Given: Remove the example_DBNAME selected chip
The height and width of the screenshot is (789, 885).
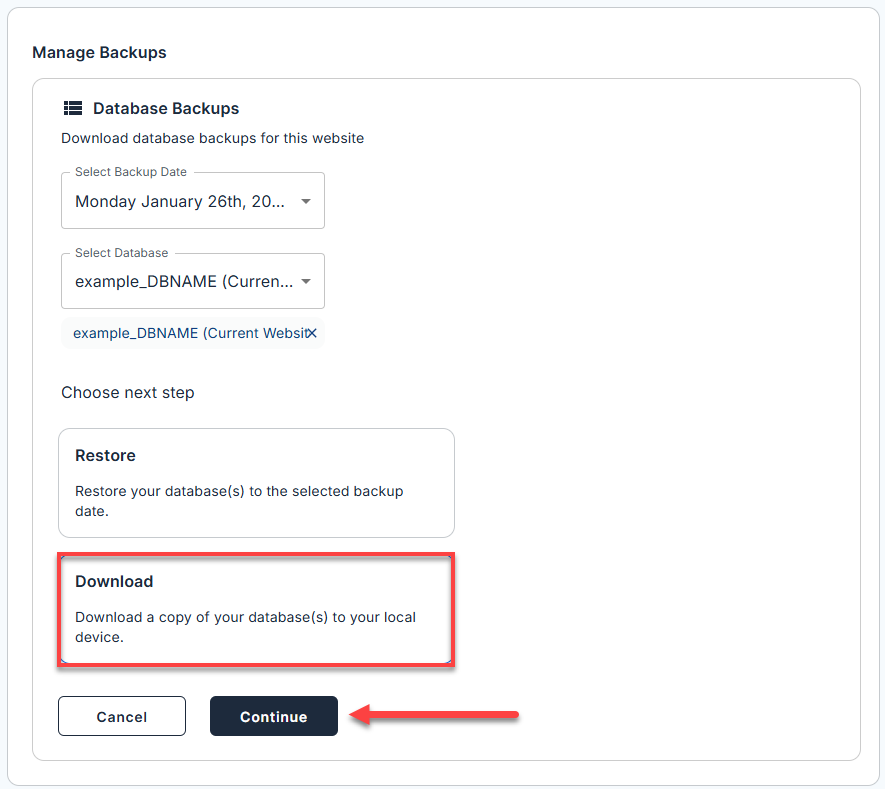Looking at the screenshot, I should pos(310,333).
